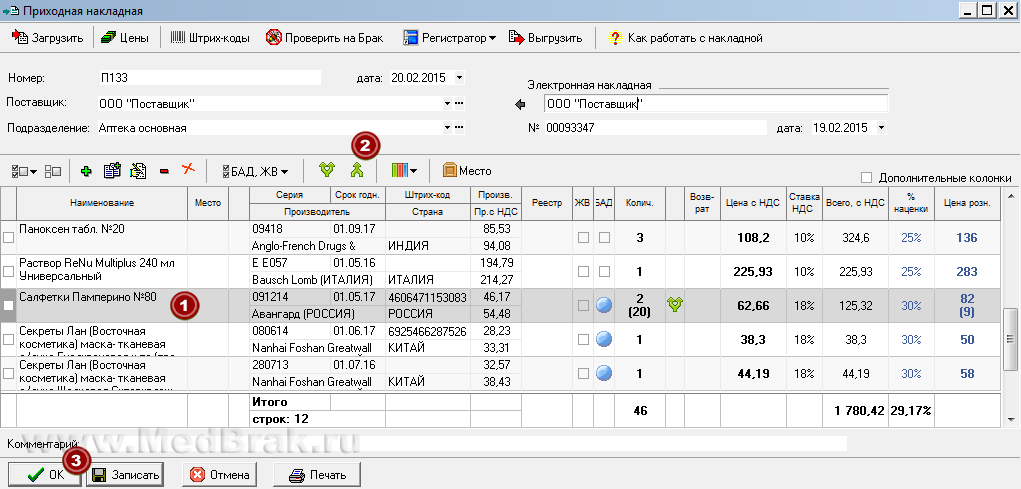
Task: Expand the Поставщик dropdown arrow
Action: point(447,104)
